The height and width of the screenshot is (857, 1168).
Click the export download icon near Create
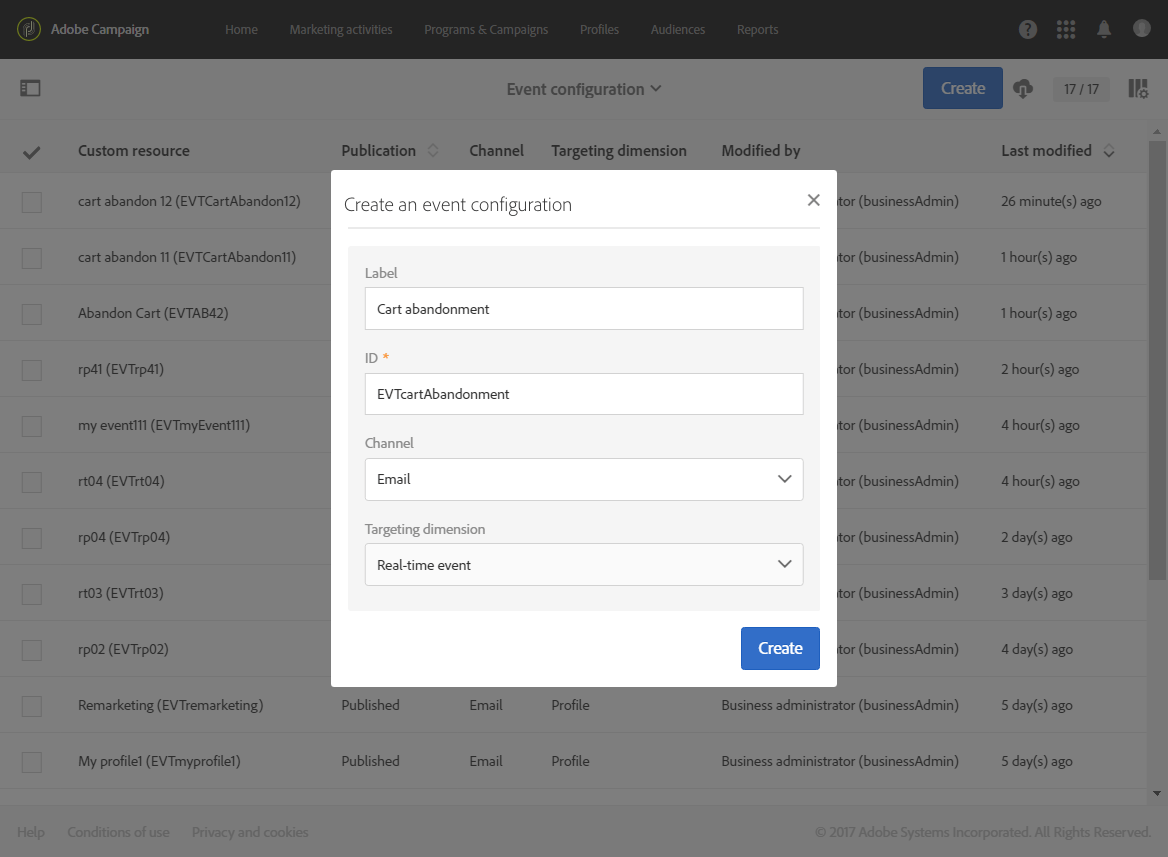point(1023,88)
